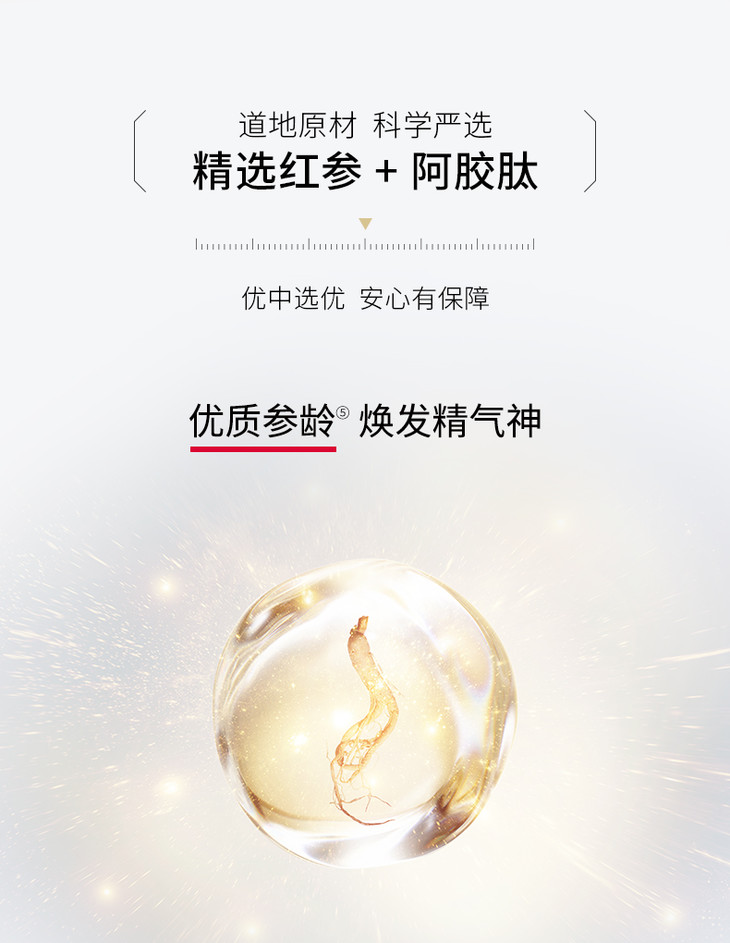Click the plus sign between ingredients
The width and height of the screenshot is (730, 943).
(385, 173)
